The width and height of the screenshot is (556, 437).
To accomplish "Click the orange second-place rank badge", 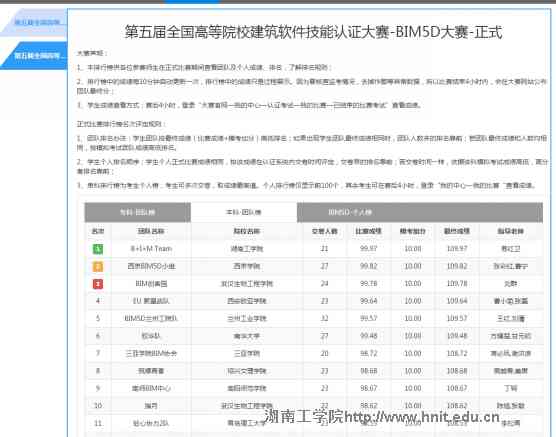I will pos(98,266).
